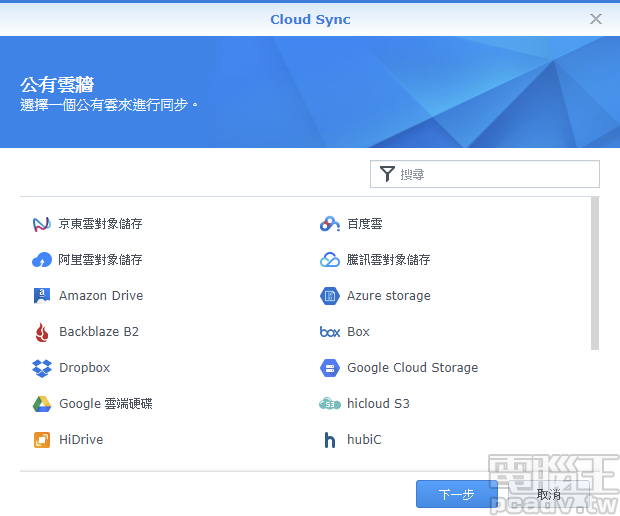This screenshot has width=620, height=516.
Task: Pick the Google 雲端硬碟 label
Action: tap(106, 404)
